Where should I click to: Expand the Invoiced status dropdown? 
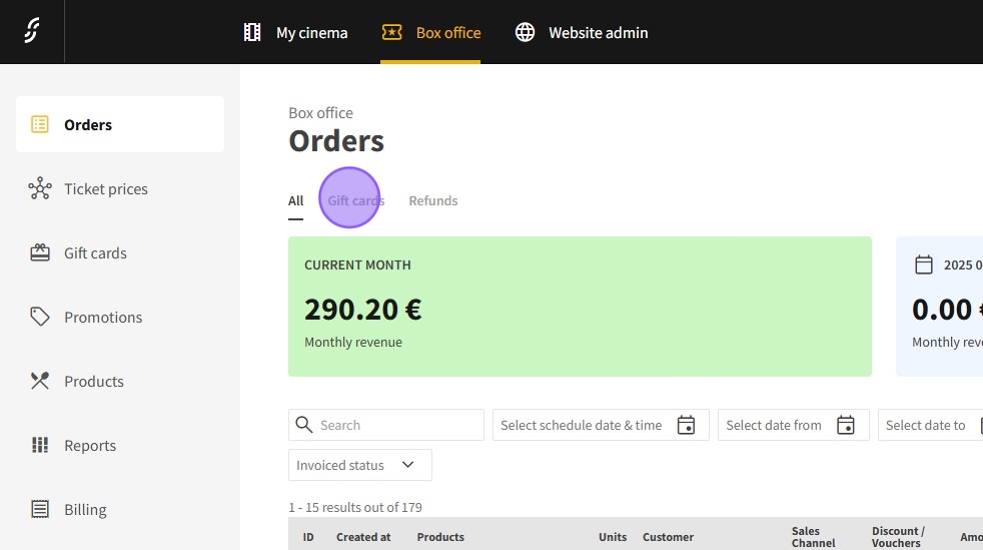[x=360, y=465]
